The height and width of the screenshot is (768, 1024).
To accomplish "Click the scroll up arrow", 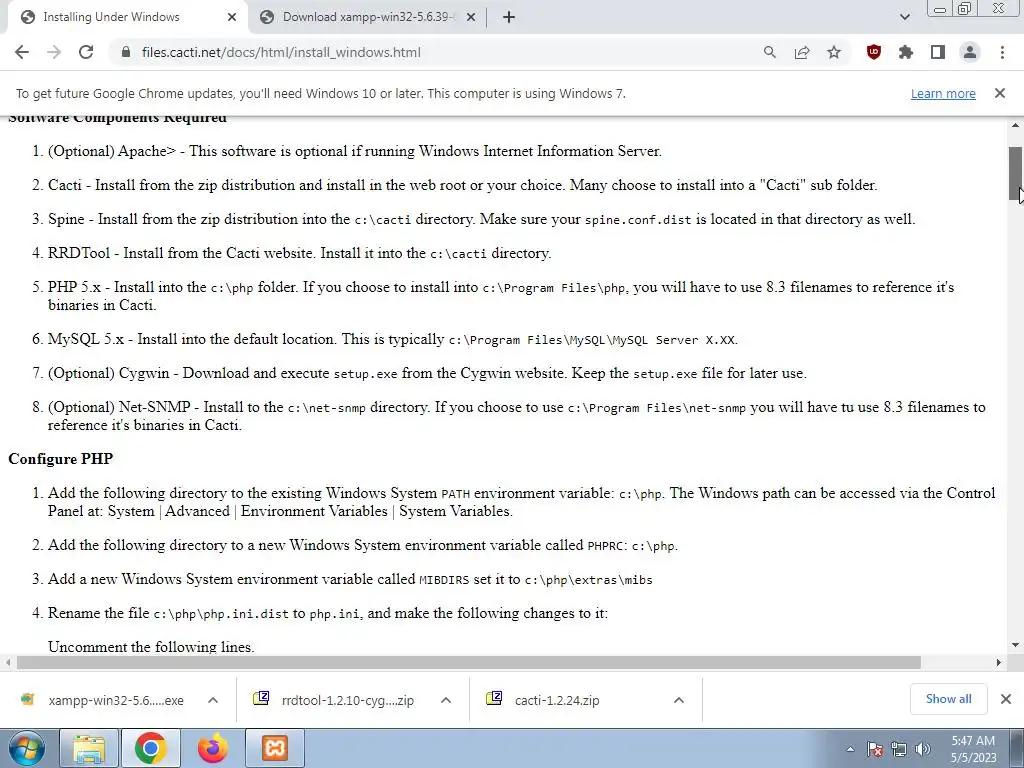I will (x=1016, y=125).
